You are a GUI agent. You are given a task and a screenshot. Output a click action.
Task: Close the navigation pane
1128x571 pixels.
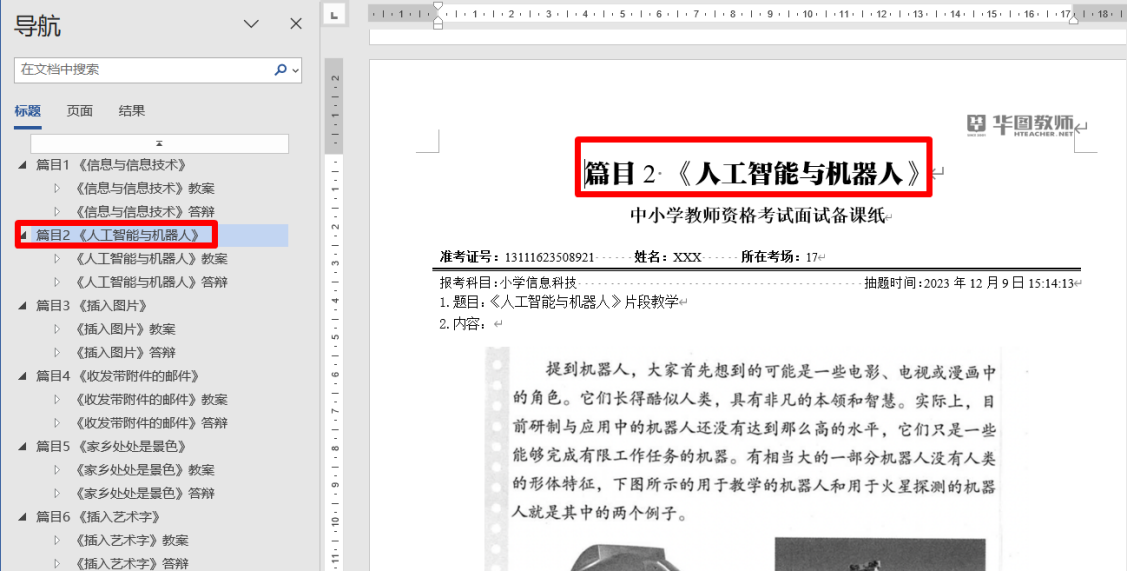point(295,24)
